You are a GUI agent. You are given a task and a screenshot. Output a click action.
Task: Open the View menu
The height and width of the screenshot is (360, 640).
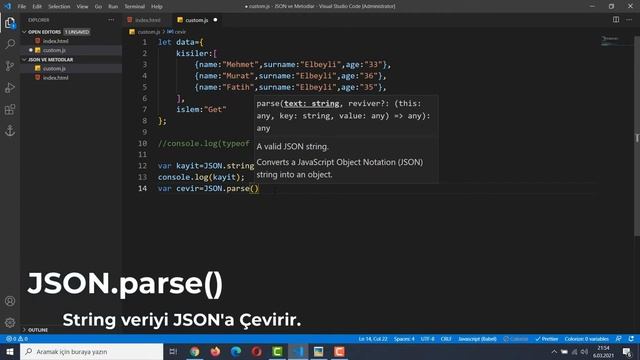click(82, 6)
